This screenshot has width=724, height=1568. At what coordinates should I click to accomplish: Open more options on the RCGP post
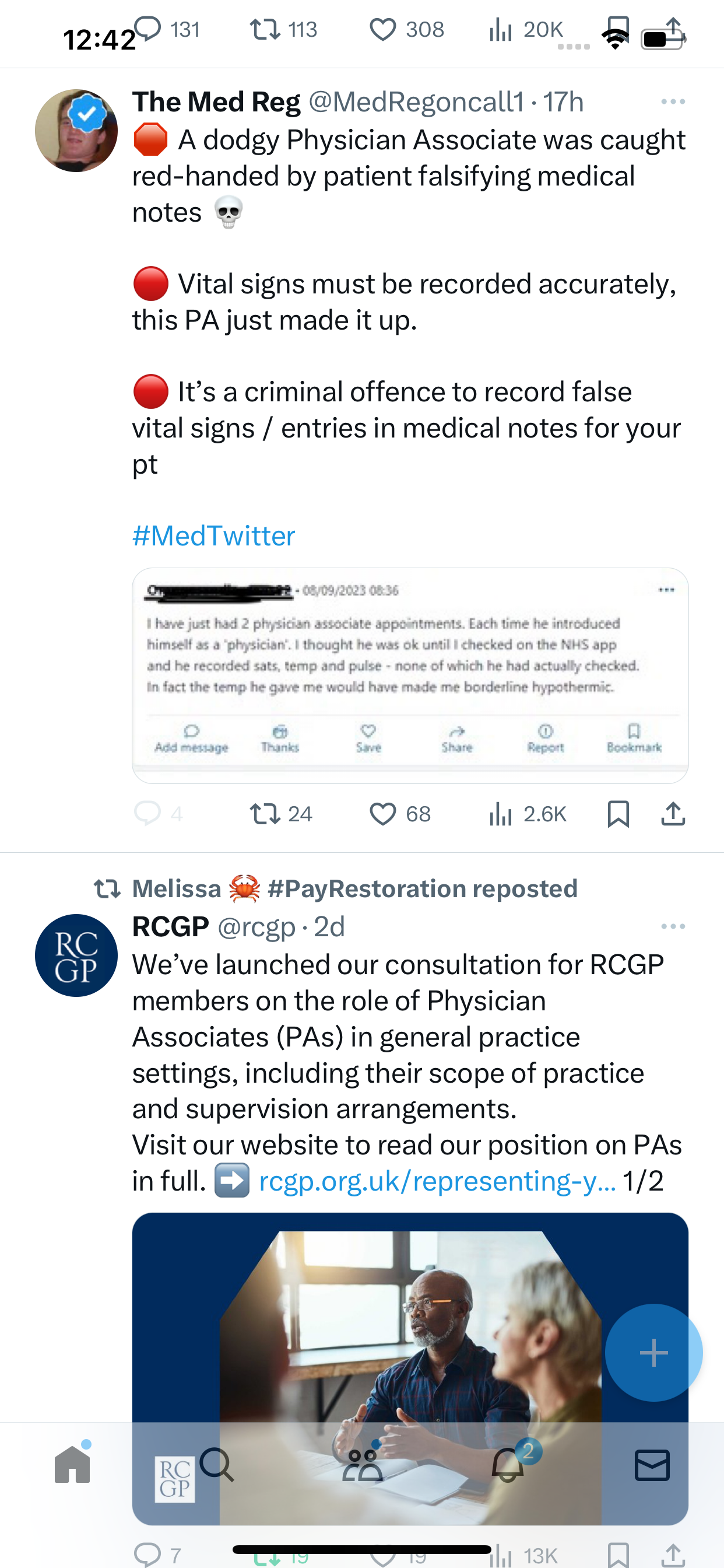pyautogui.click(x=673, y=926)
